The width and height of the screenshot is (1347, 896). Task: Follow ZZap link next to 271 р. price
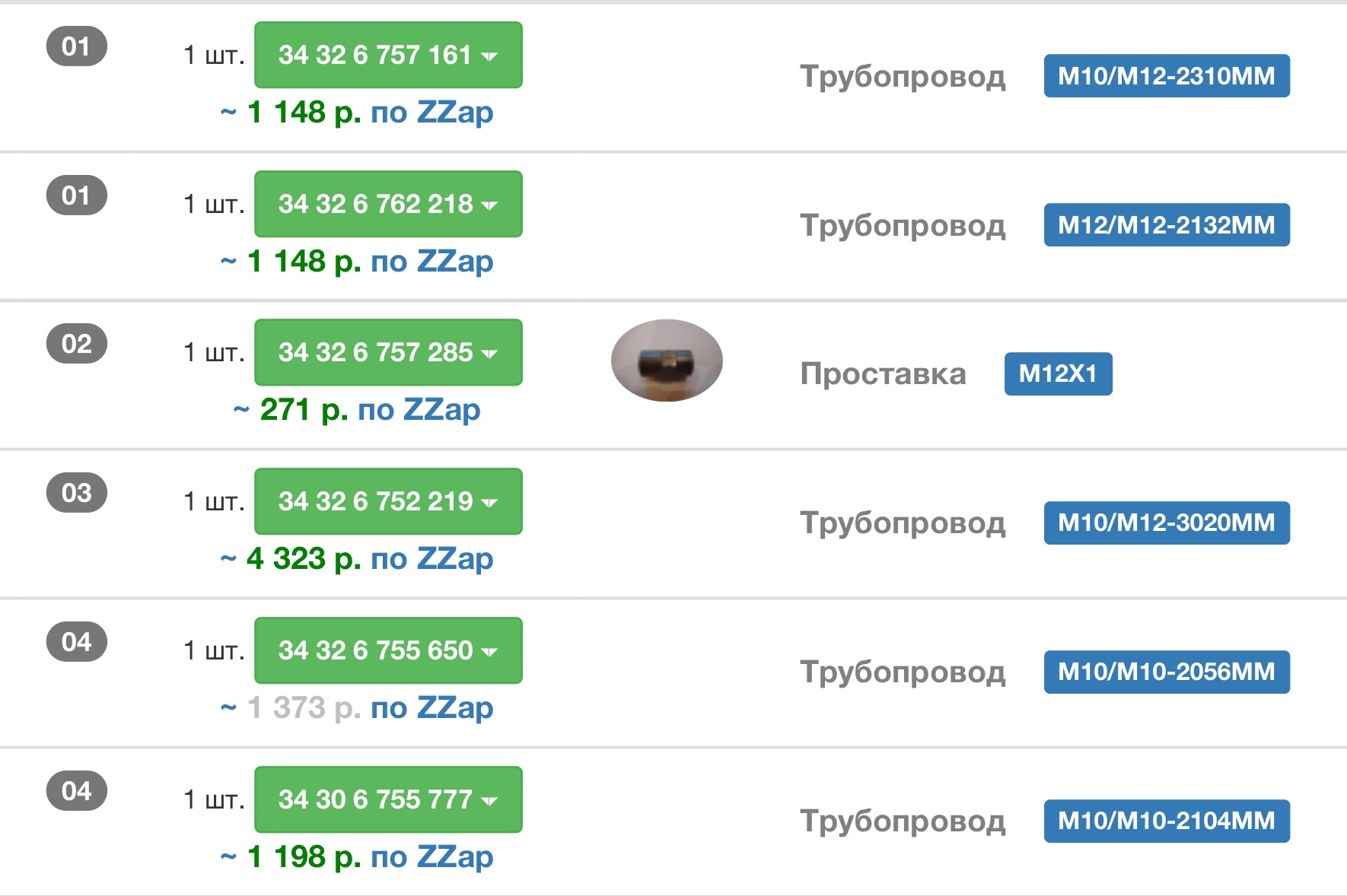[x=444, y=409]
